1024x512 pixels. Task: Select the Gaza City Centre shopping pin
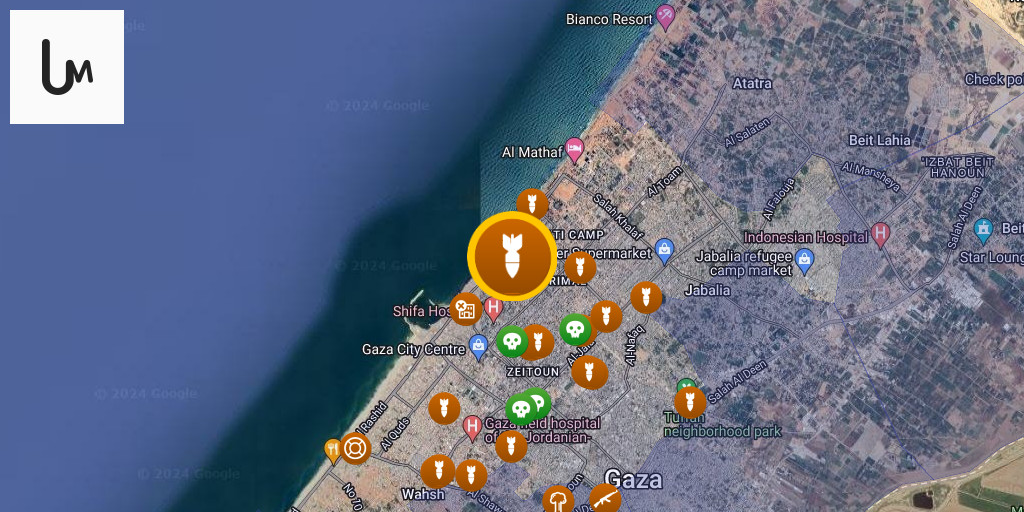(479, 347)
